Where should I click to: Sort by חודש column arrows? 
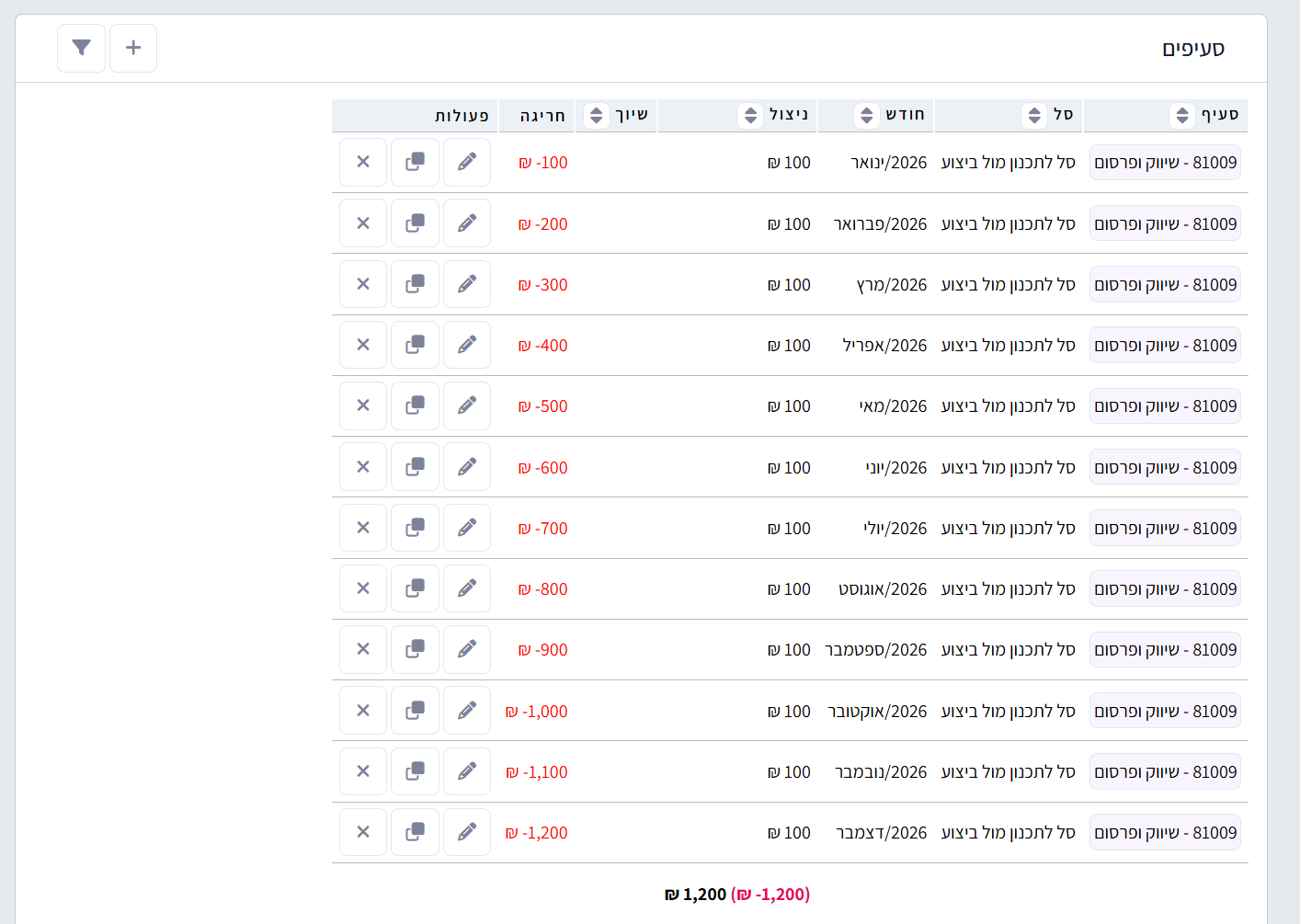(x=866, y=115)
